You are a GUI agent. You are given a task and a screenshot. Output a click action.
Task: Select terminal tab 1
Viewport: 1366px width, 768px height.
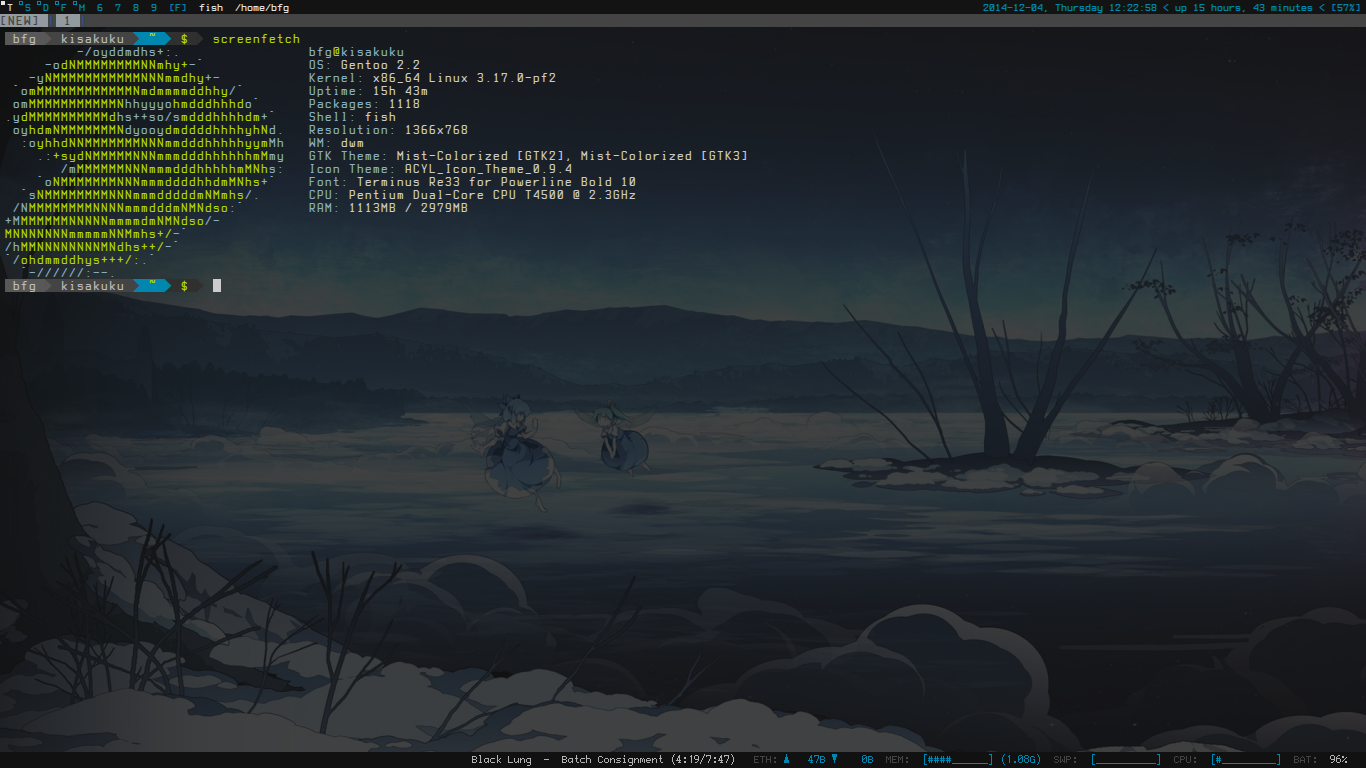click(x=66, y=20)
